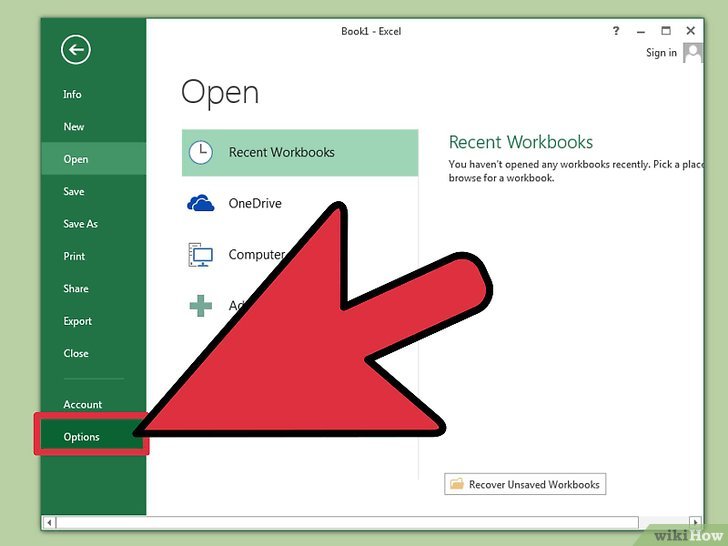Click the Recent Workbooks heading on the right
728x546 pixels.
coord(520,142)
